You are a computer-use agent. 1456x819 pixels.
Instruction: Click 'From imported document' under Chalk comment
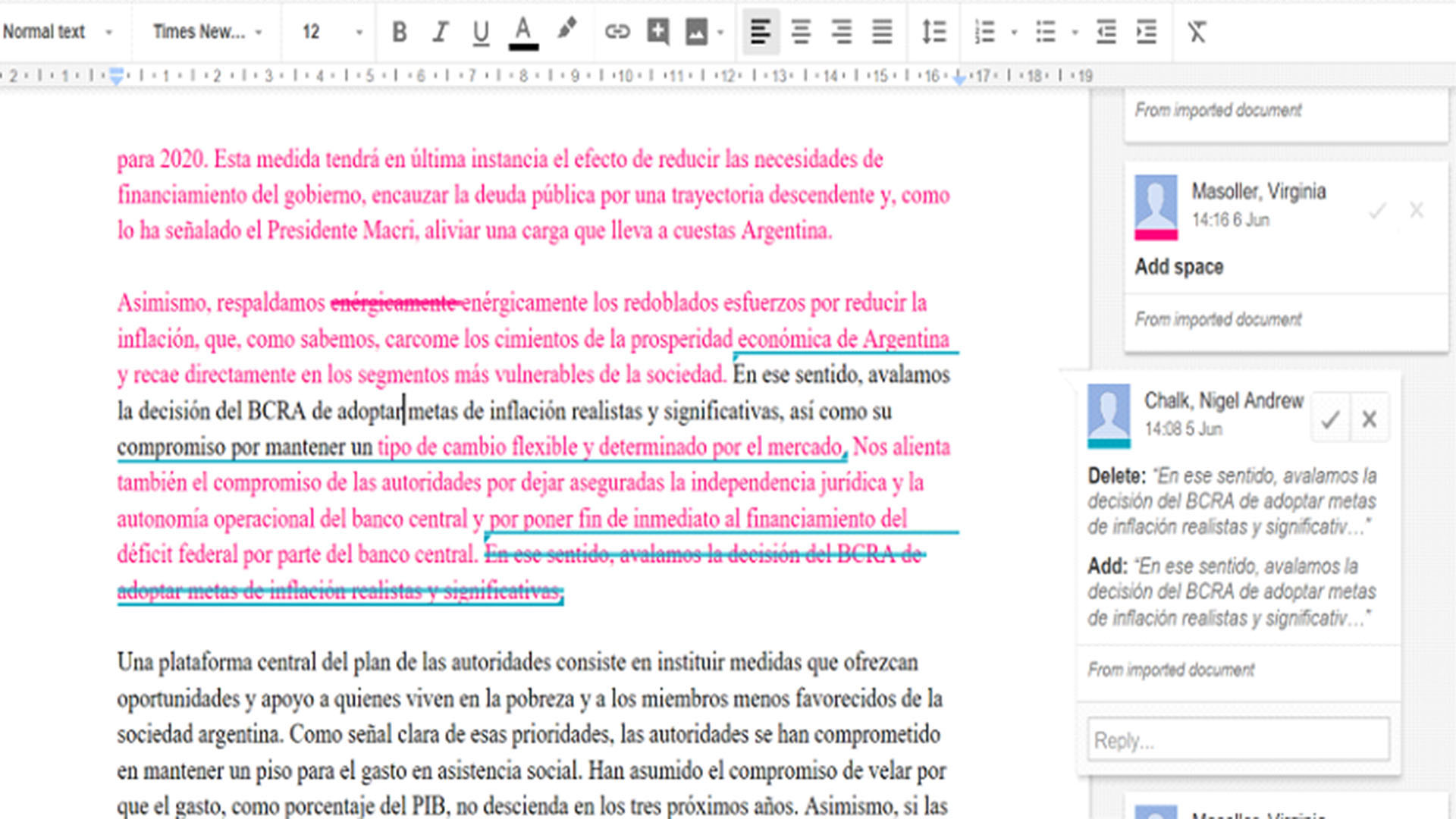coord(1171,670)
